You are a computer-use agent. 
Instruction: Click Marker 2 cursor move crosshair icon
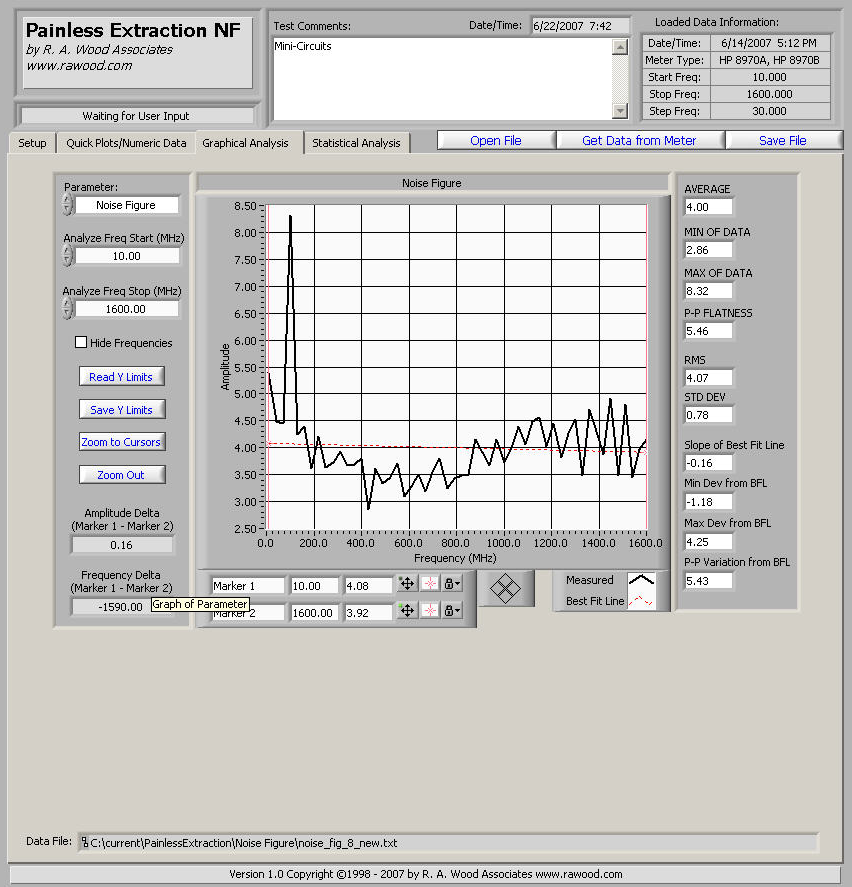tap(407, 611)
